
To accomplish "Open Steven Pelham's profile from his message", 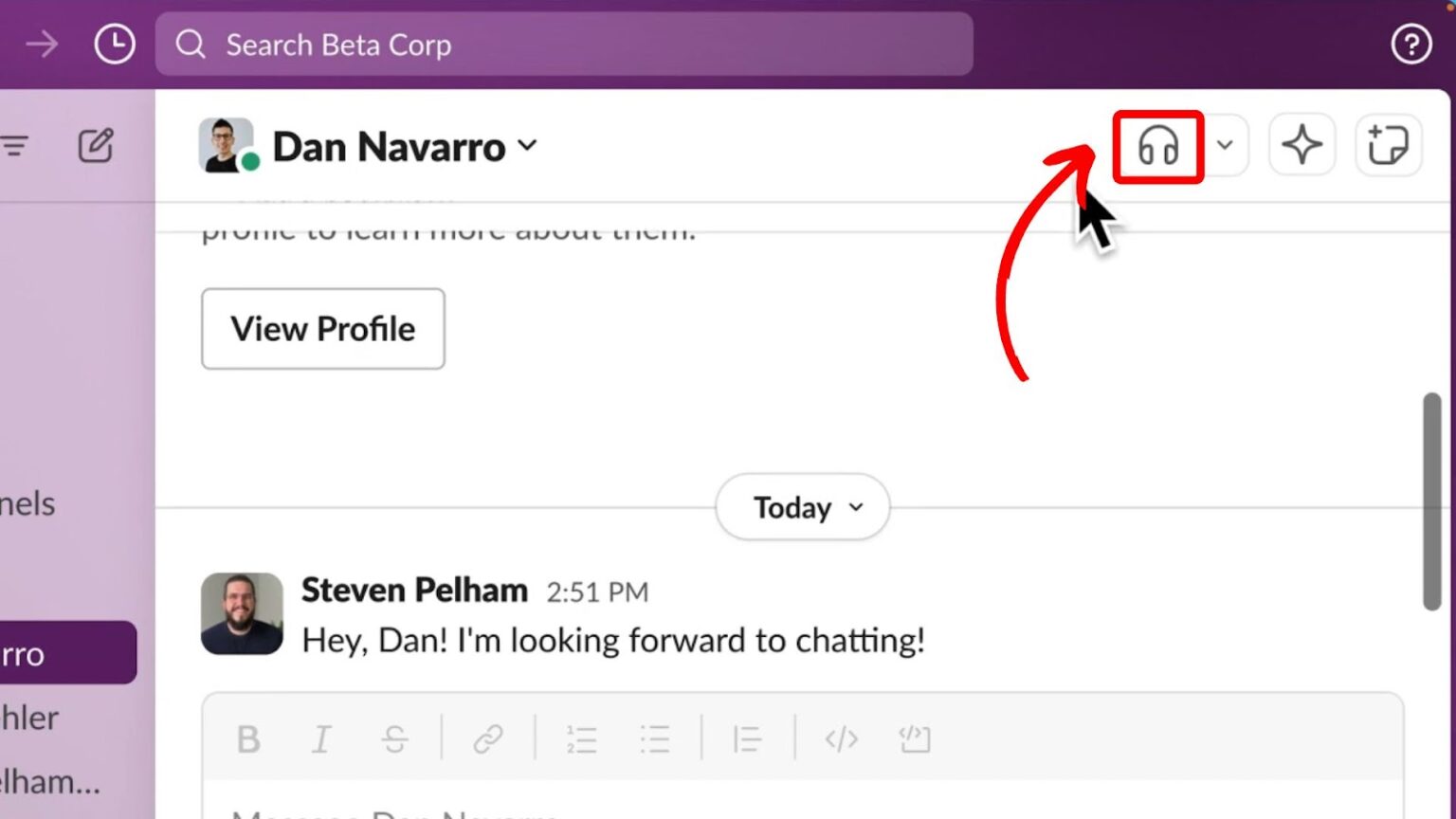I will click(242, 612).
